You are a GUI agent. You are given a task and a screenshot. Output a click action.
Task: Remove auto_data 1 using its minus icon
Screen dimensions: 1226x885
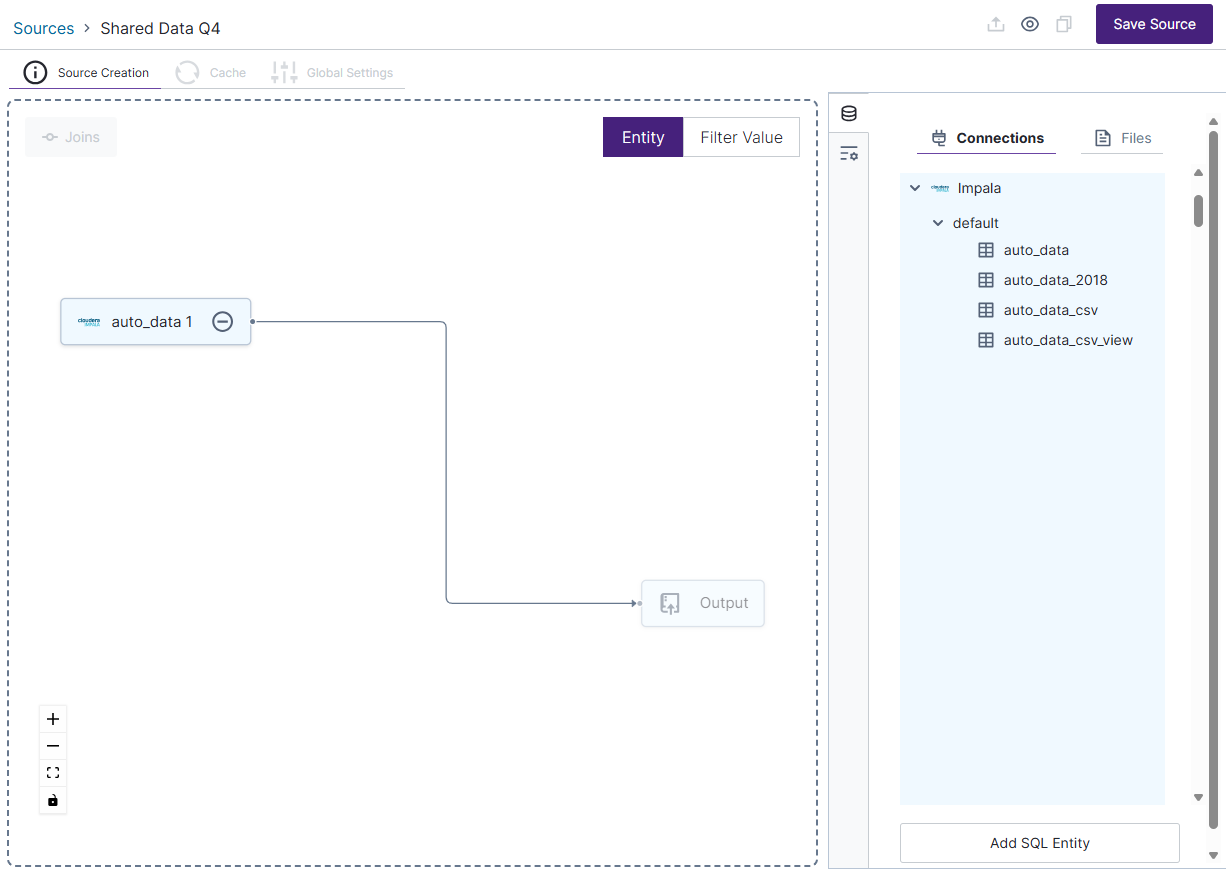[x=222, y=321]
